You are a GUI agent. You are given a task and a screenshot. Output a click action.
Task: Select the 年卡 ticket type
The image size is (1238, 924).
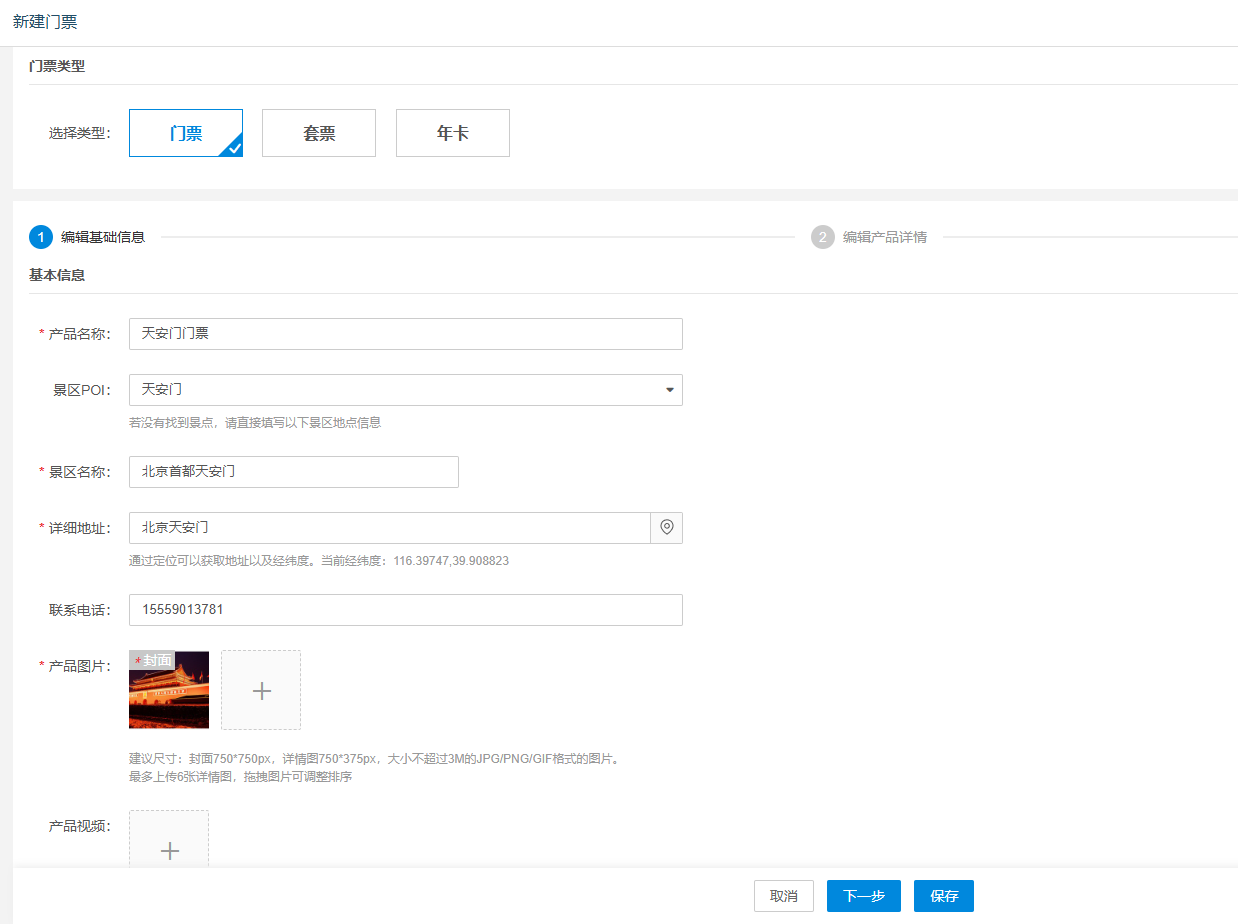point(453,133)
